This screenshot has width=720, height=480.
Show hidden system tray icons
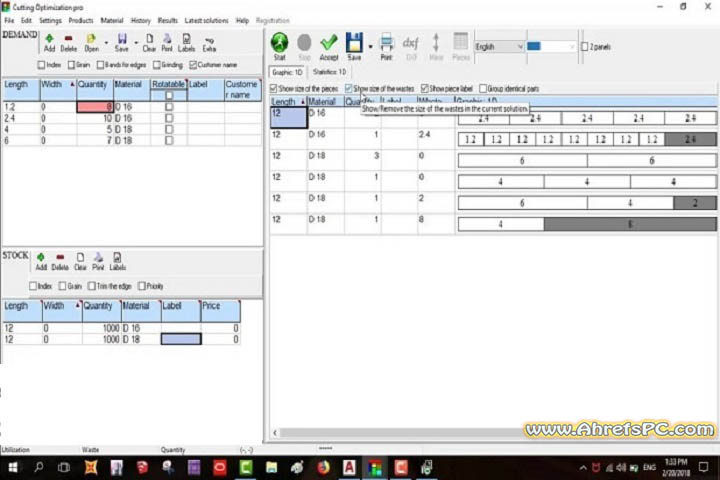[x=583, y=468]
